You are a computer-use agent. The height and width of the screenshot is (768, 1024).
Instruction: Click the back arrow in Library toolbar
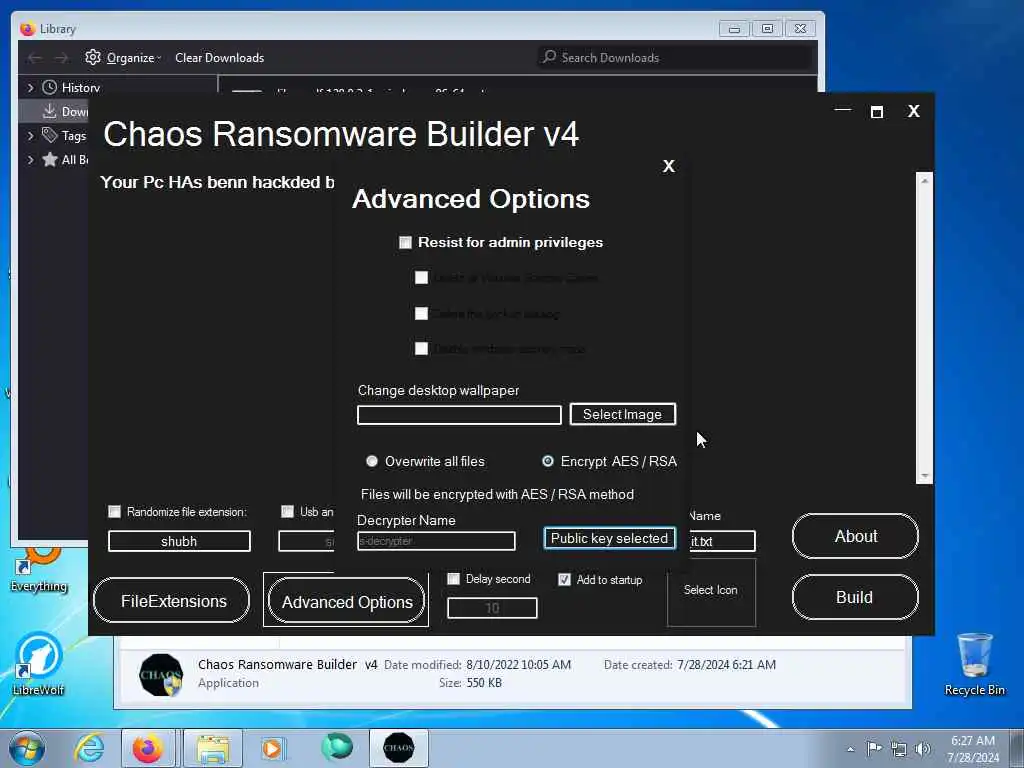coord(35,58)
